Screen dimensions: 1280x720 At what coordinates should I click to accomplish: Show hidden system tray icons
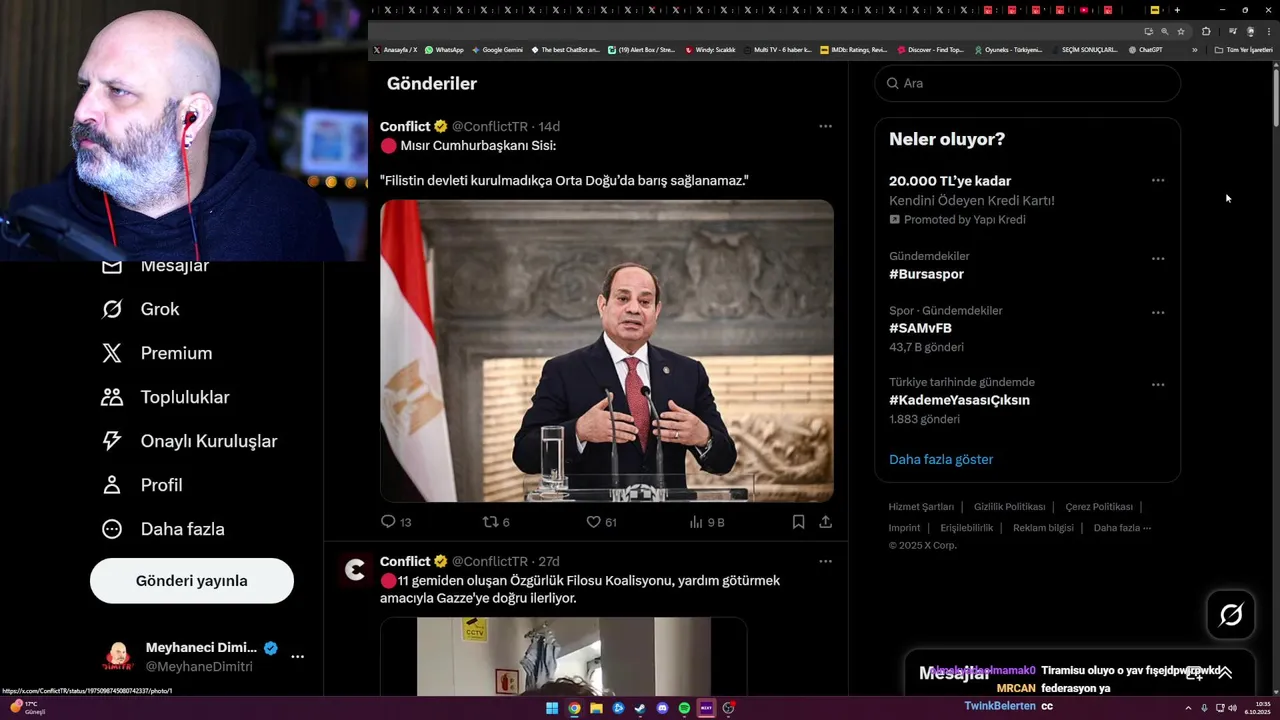pos(1189,708)
